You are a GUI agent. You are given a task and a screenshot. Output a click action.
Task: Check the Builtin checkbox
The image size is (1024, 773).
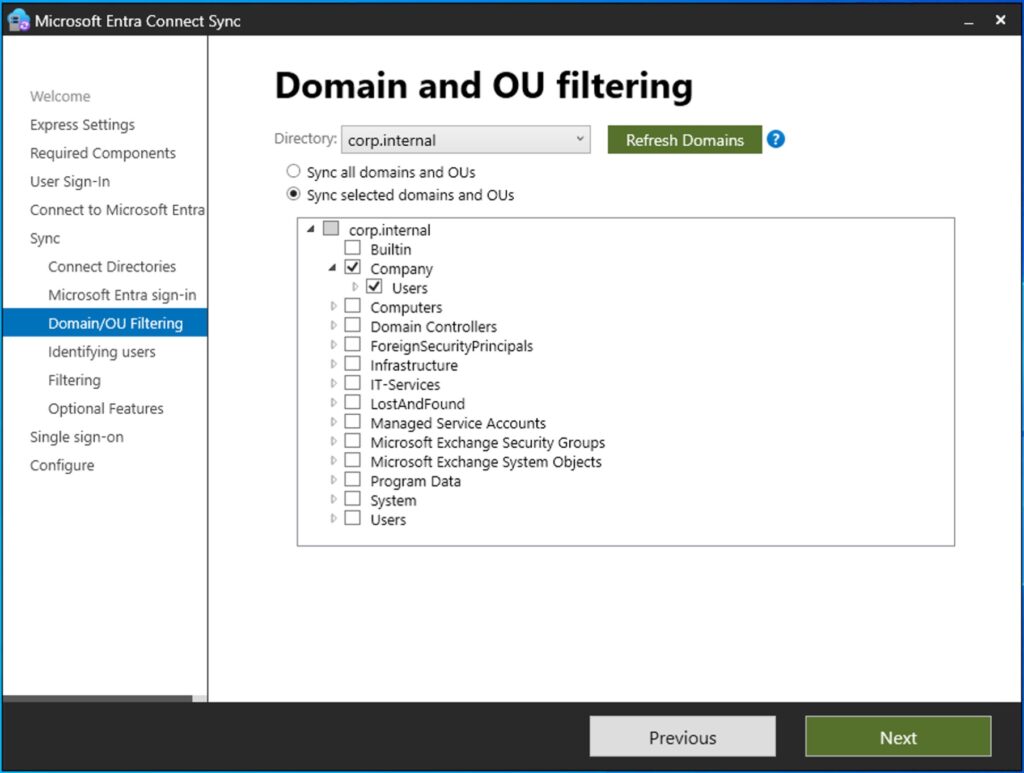352,248
